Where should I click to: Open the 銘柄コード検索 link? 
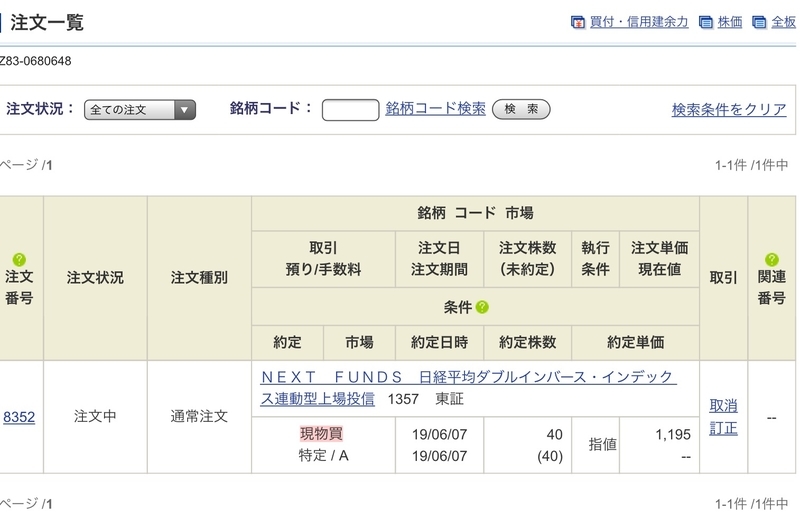[435, 109]
